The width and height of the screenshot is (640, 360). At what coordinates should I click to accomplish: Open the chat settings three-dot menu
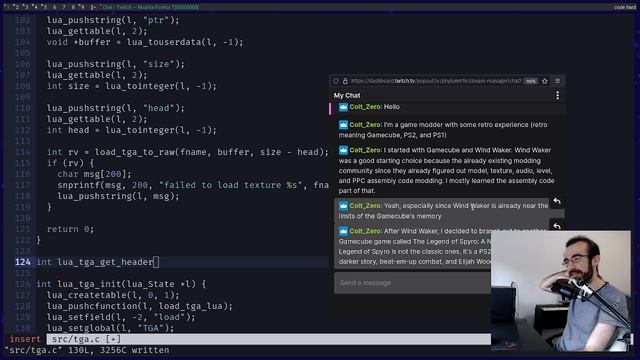tap(557, 96)
